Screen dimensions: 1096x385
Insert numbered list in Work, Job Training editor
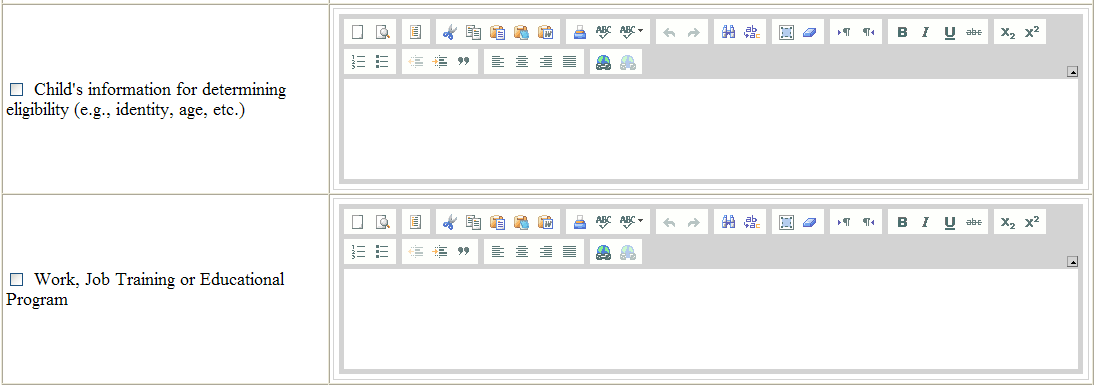359,252
